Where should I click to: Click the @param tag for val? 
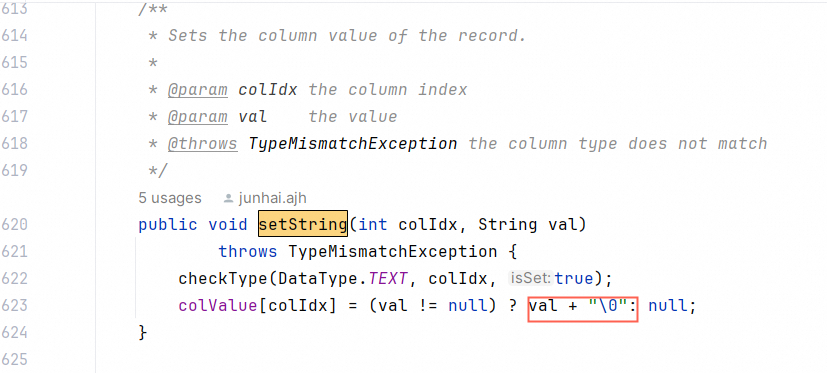(x=198, y=117)
